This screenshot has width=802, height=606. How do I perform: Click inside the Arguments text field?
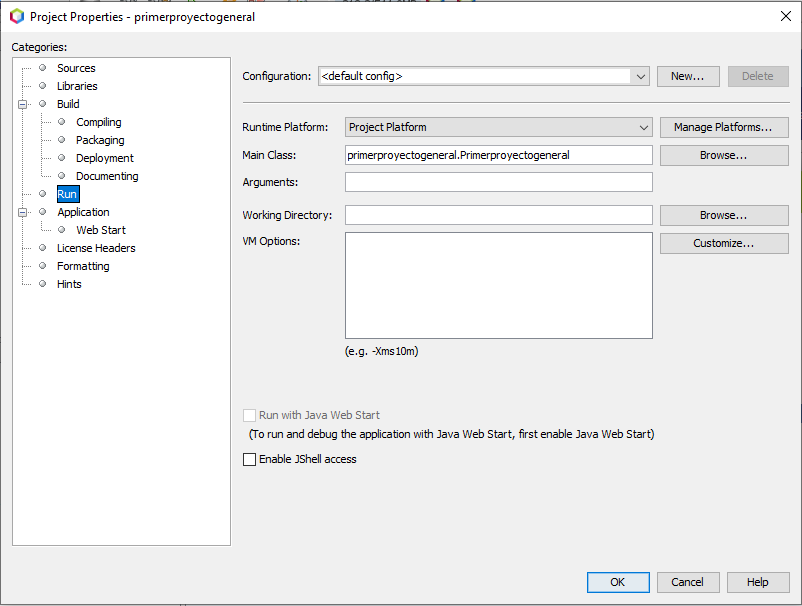(x=498, y=182)
